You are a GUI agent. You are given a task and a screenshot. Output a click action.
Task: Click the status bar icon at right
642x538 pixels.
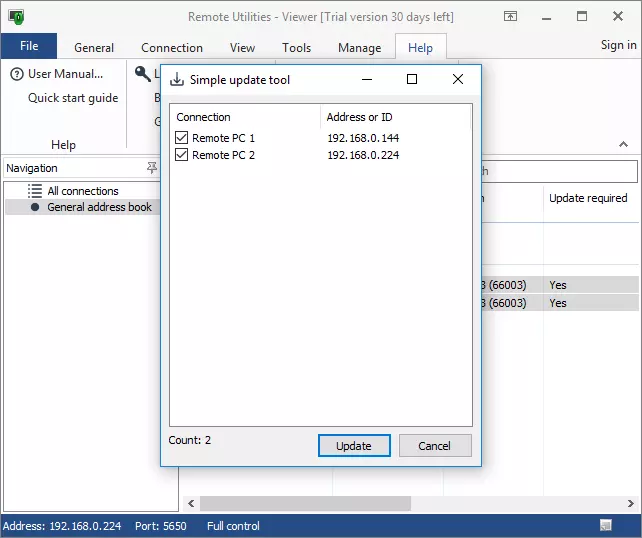(x=606, y=525)
